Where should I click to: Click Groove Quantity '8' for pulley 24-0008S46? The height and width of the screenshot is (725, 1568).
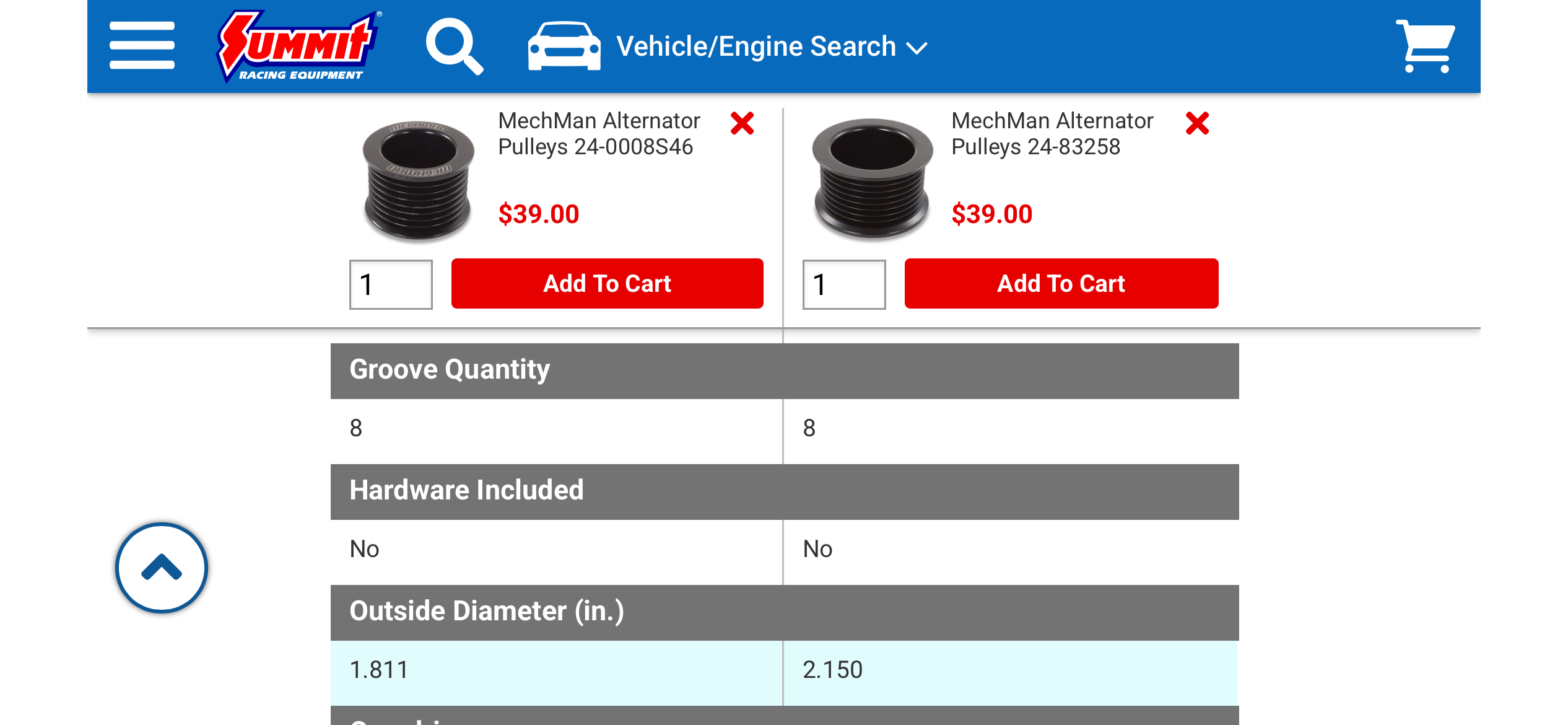click(356, 428)
